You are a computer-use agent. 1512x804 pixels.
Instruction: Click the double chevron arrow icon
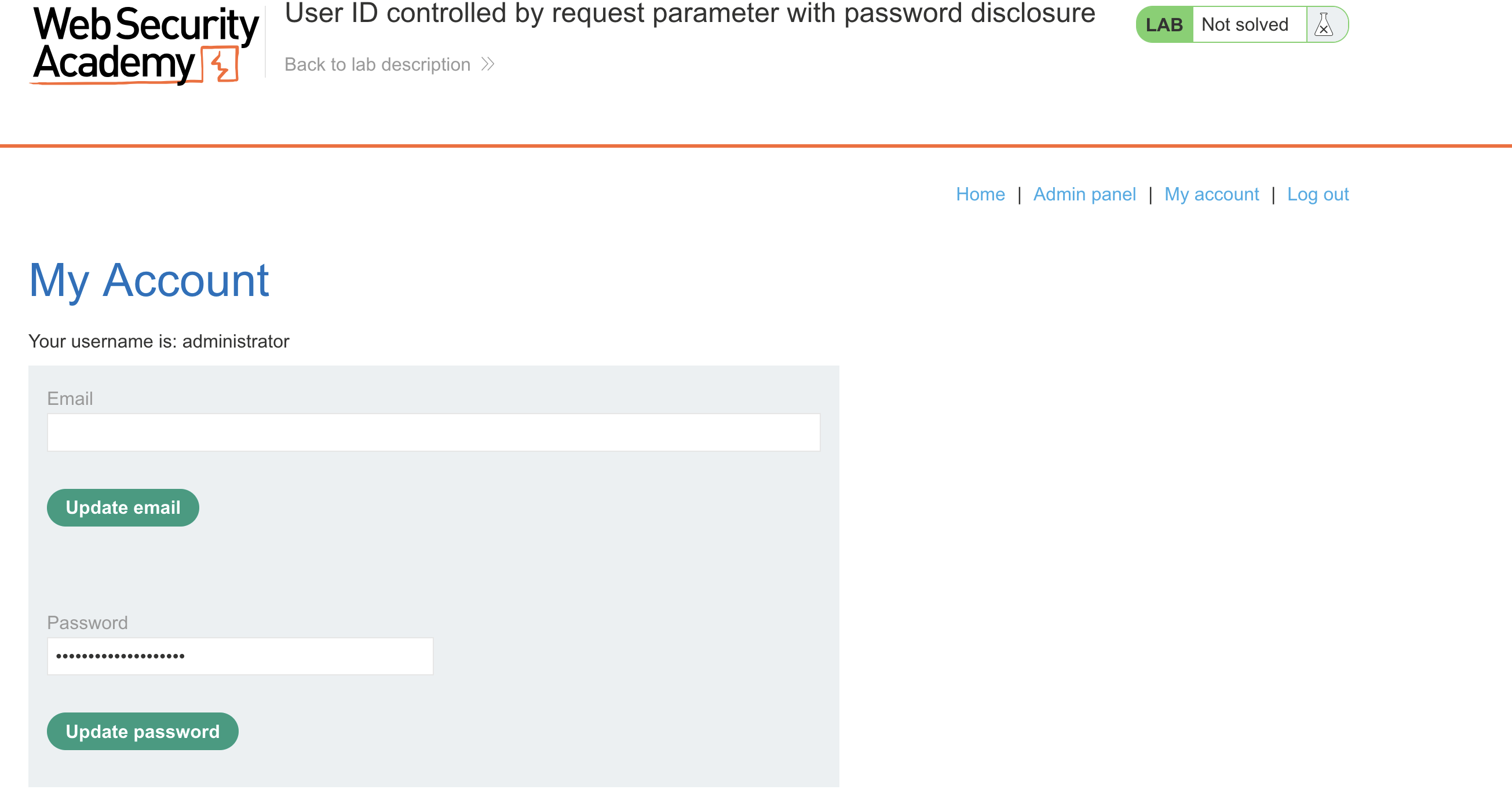[x=488, y=64]
